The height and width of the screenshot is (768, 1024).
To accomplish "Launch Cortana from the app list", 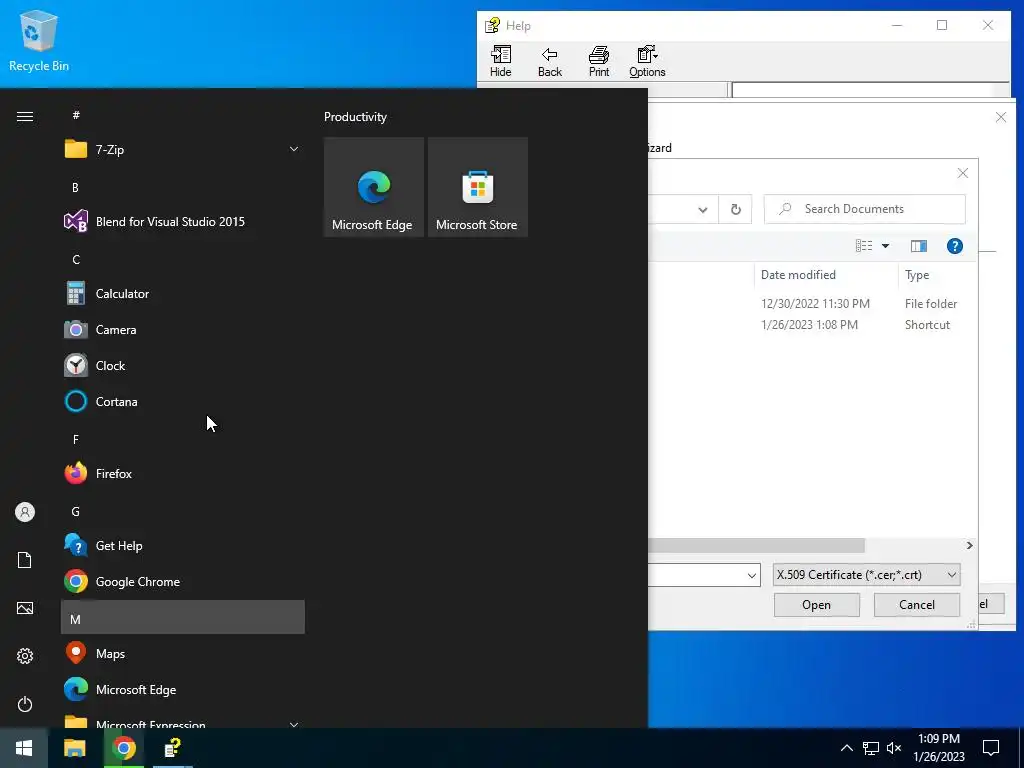I will pos(183,402).
